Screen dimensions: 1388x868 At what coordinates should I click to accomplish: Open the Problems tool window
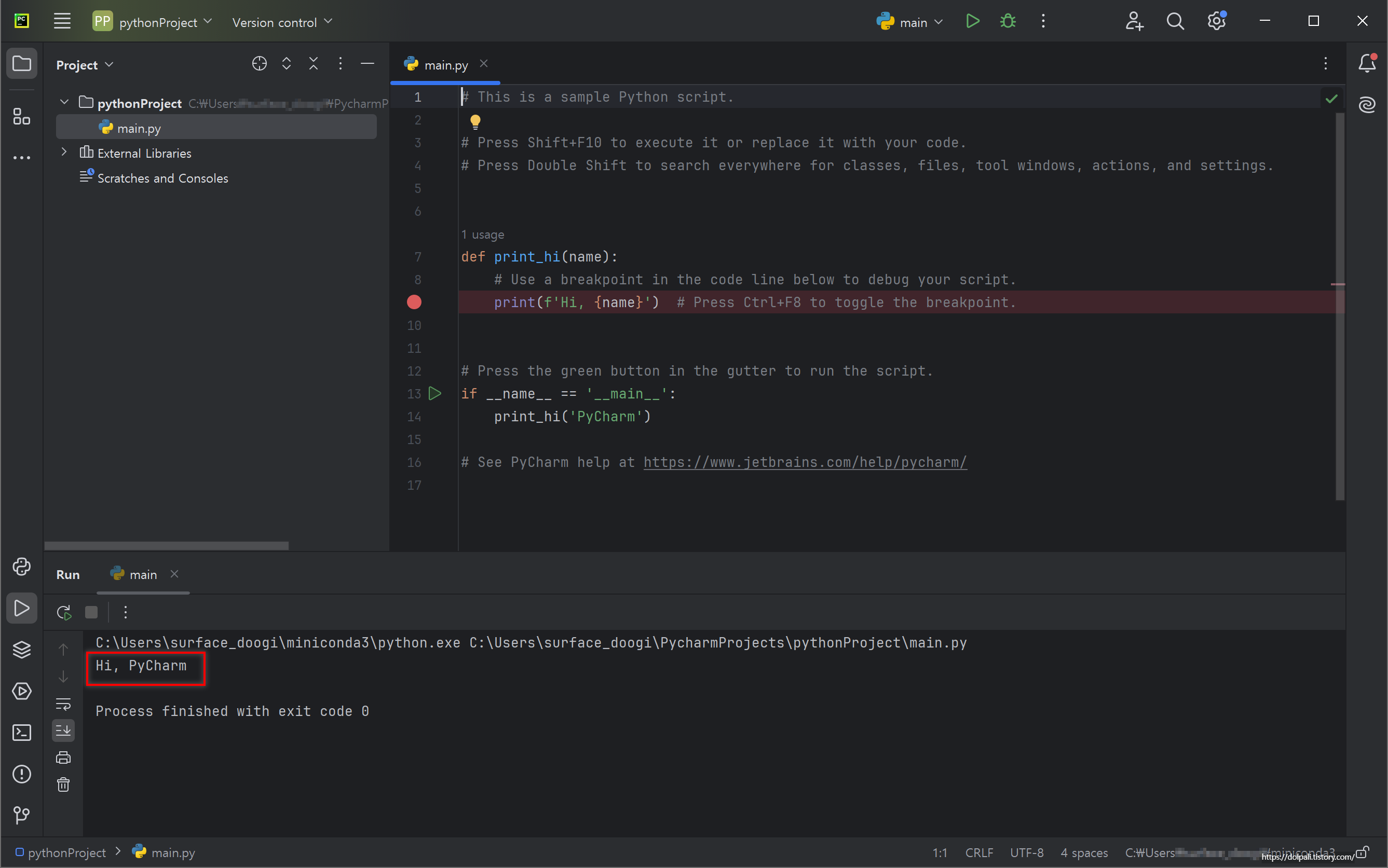(x=22, y=774)
